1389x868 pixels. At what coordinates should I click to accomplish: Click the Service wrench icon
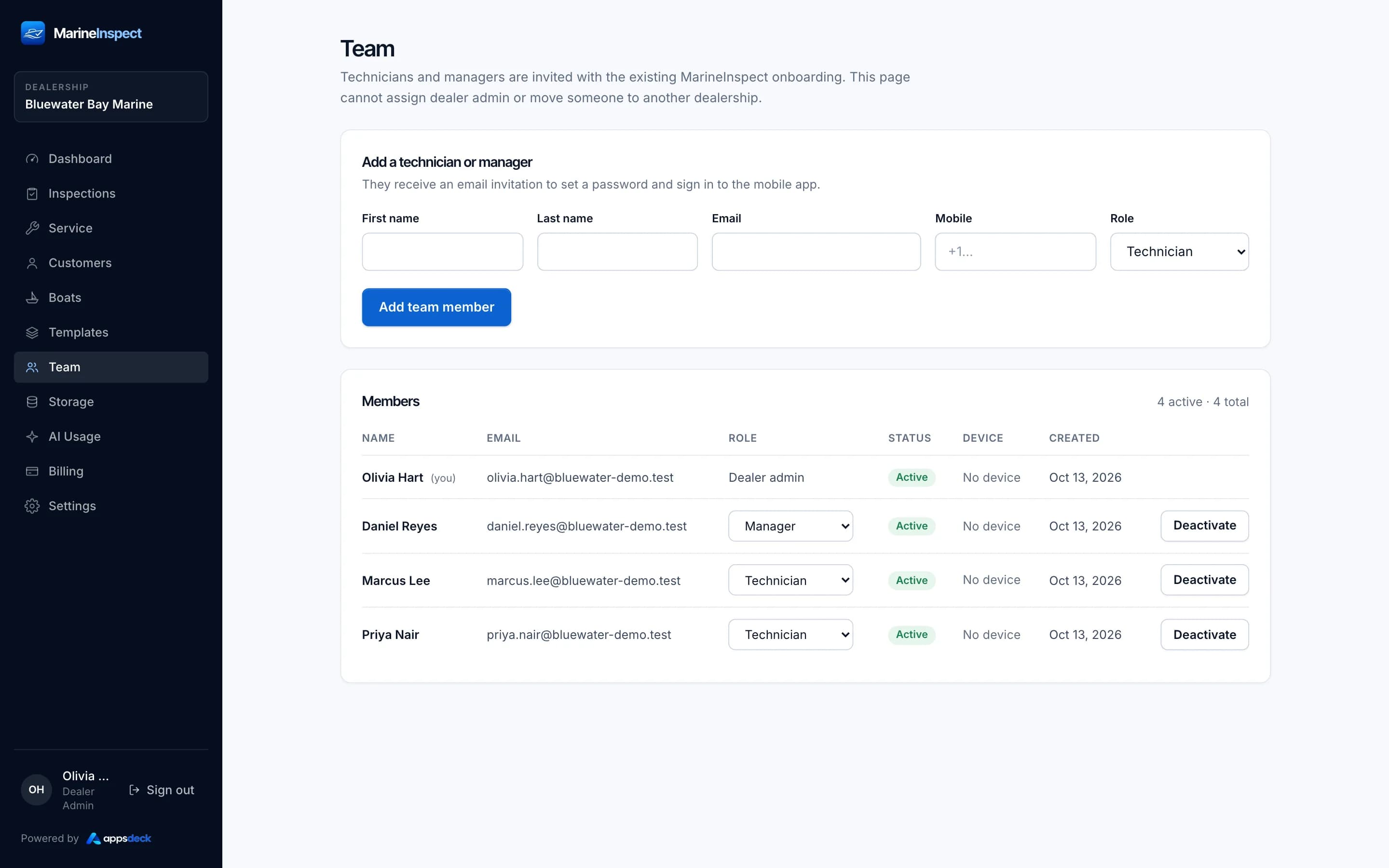point(32,228)
